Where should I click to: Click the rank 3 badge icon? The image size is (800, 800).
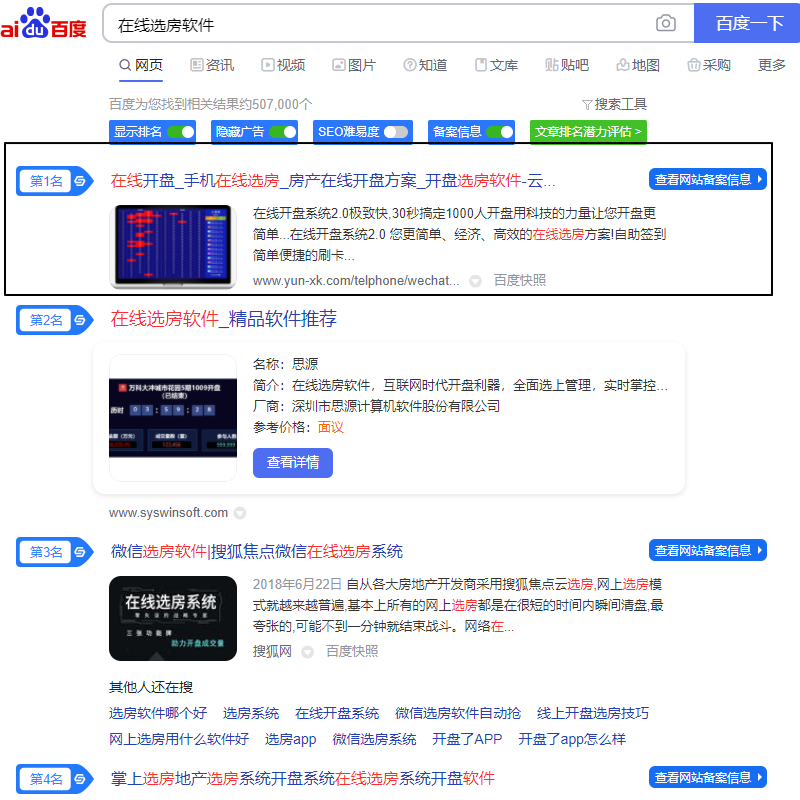tap(55, 552)
